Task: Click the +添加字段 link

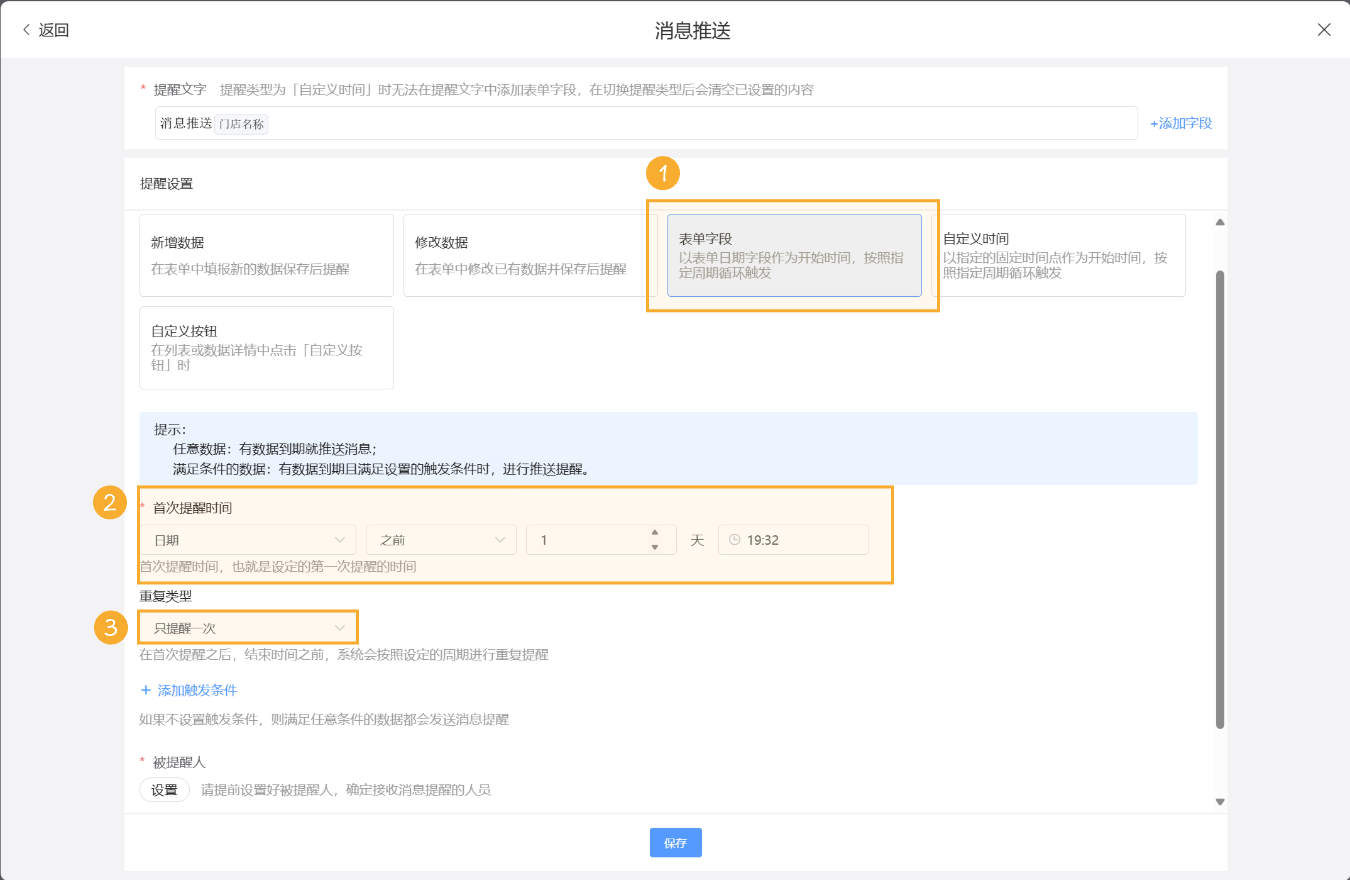Action: click(1180, 122)
